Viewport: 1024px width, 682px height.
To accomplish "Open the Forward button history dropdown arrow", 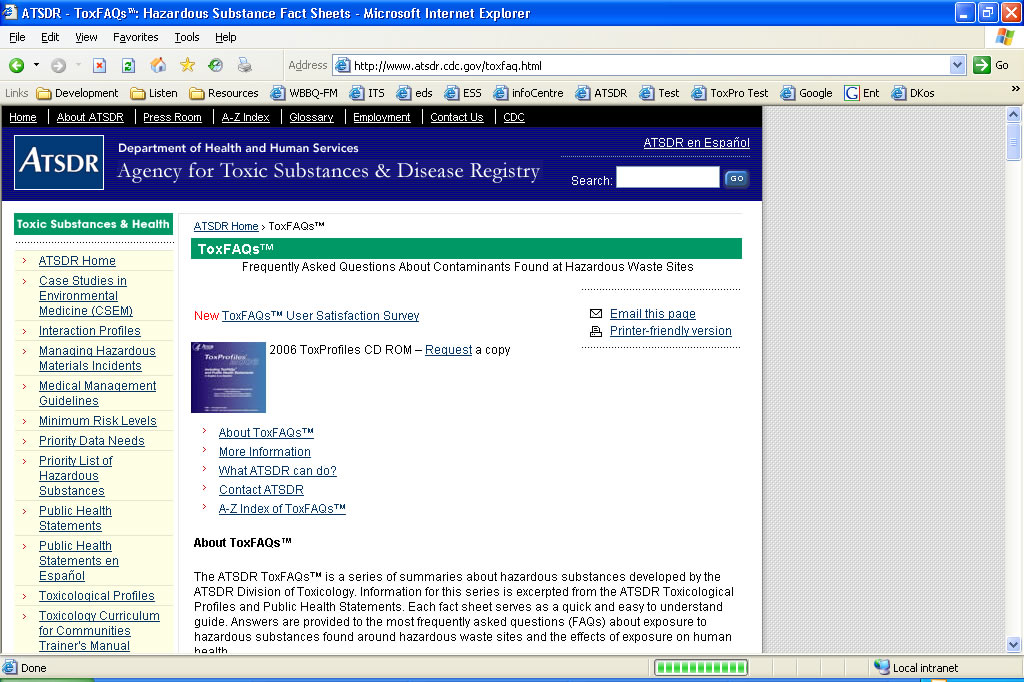I will 78,65.
